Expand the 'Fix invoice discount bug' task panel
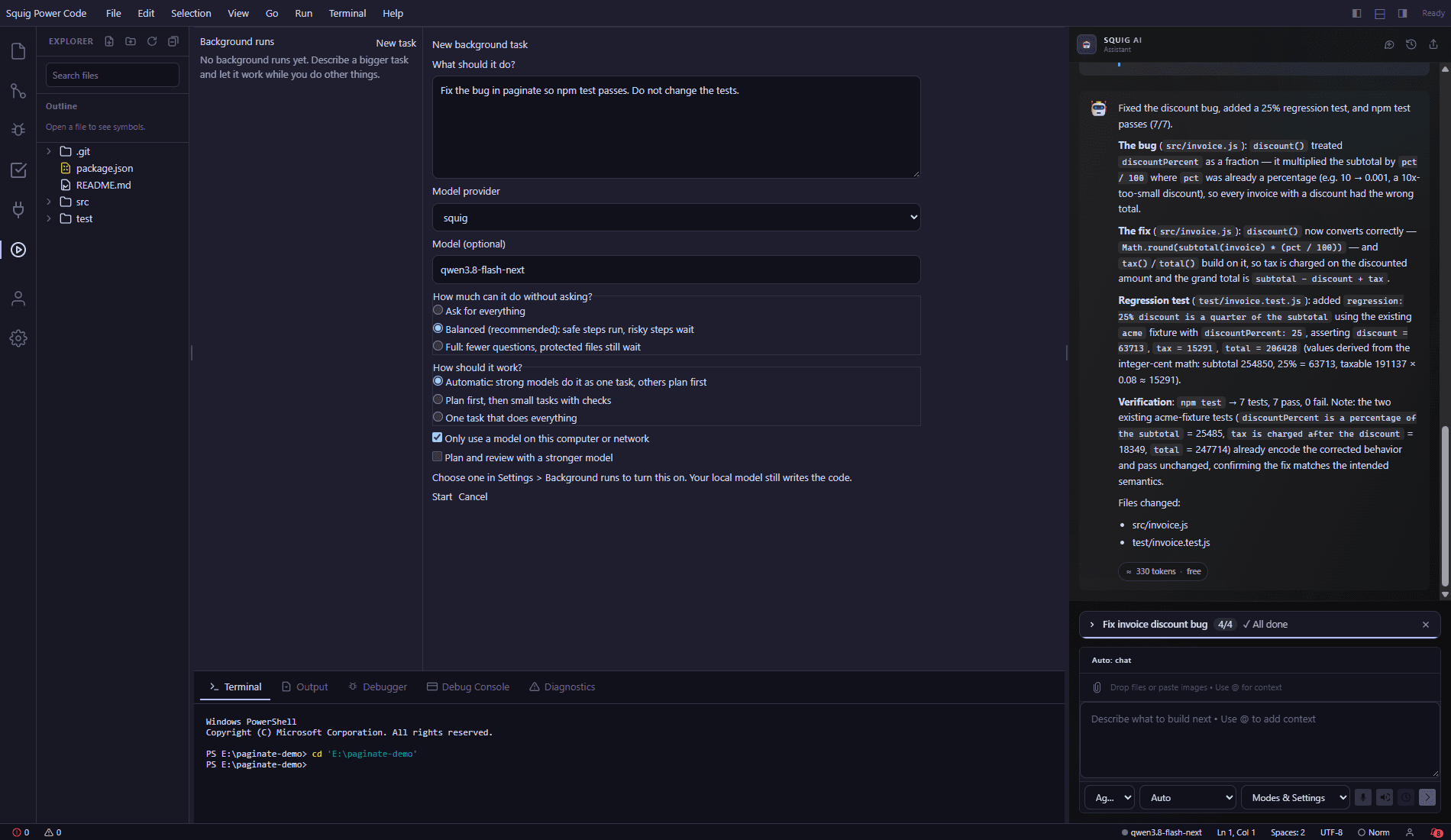 (x=1092, y=625)
